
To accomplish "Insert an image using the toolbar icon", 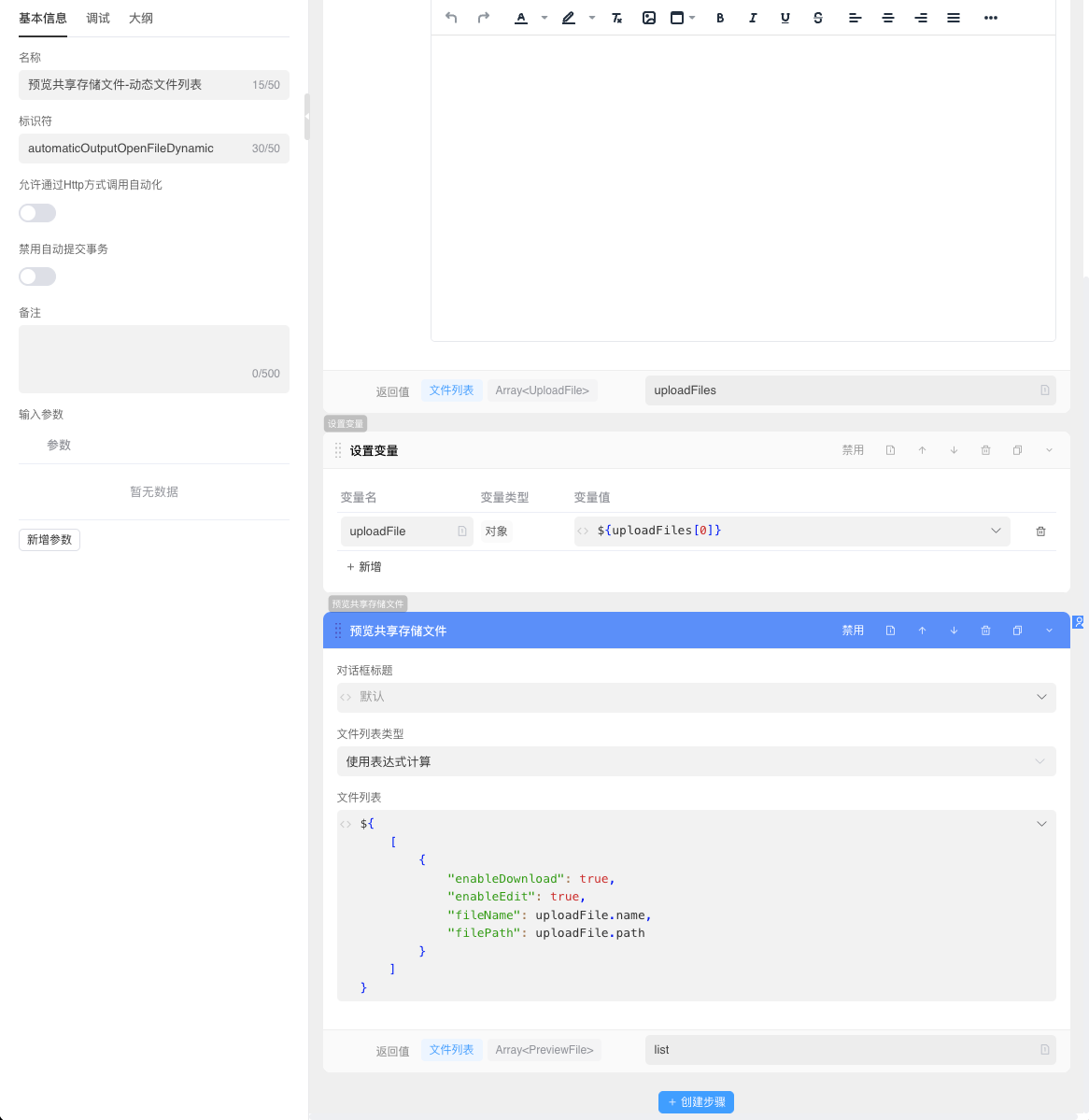I will point(649,18).
